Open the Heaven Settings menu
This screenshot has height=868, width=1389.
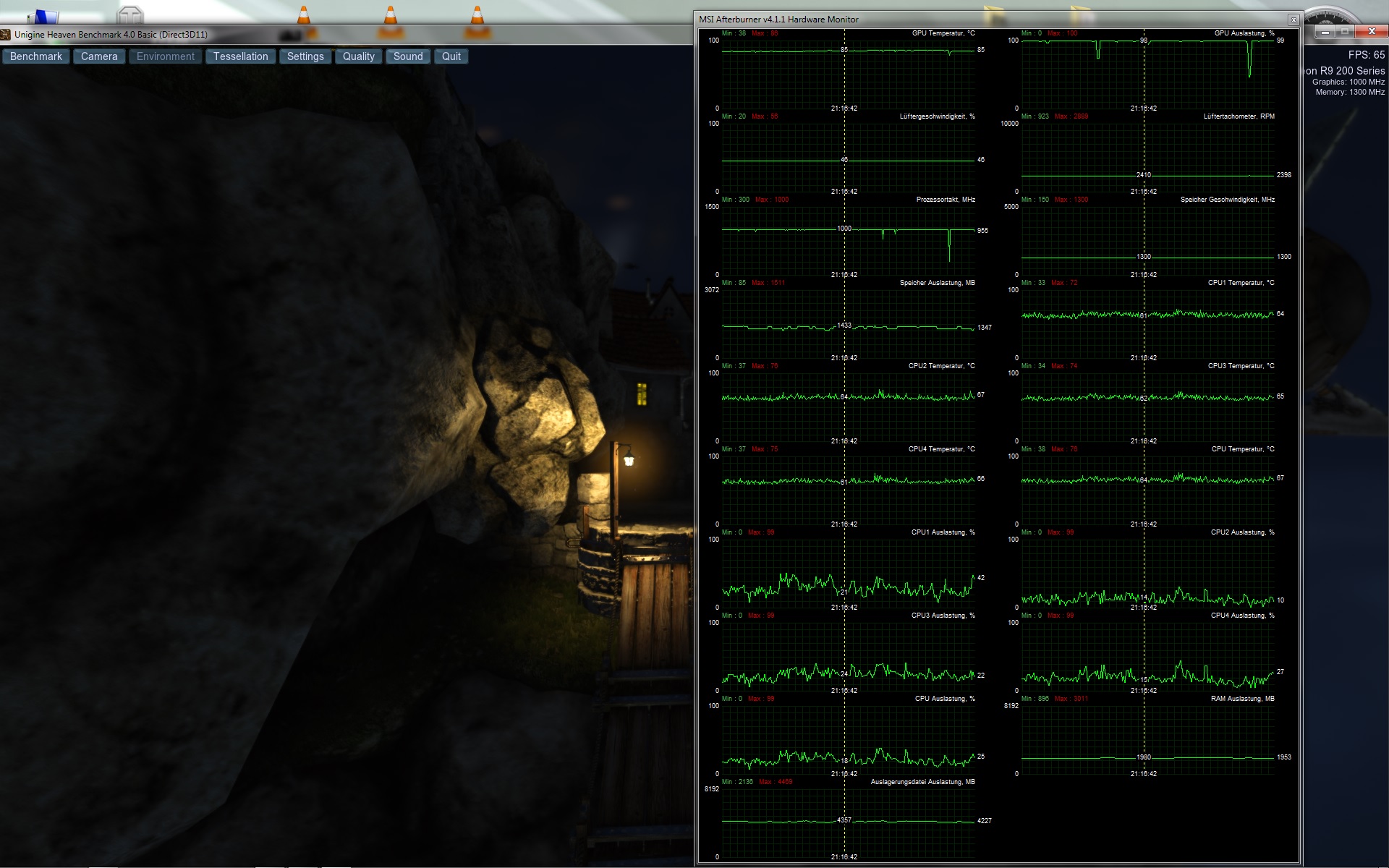pos(305,56)
